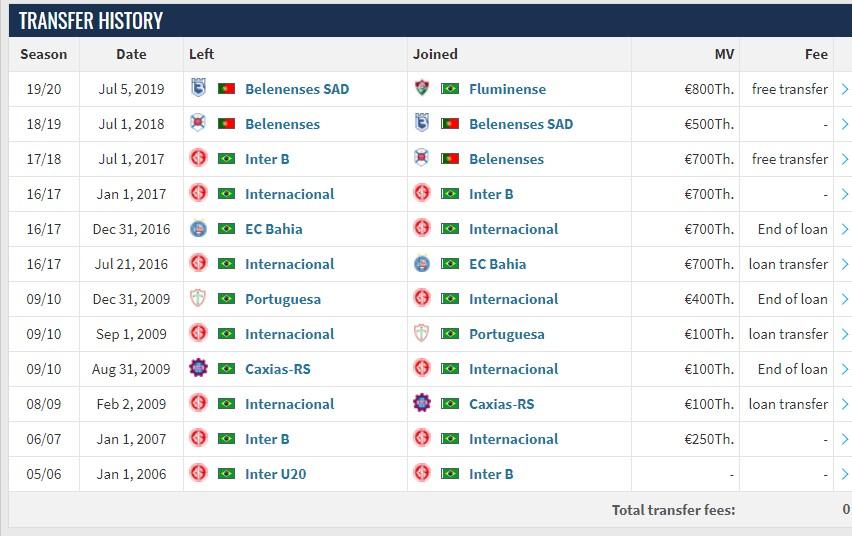The width and height of the screenshot is (852, 536).
Task: Click the Portuguesa crest in Joined column
Action: [422, 334]
